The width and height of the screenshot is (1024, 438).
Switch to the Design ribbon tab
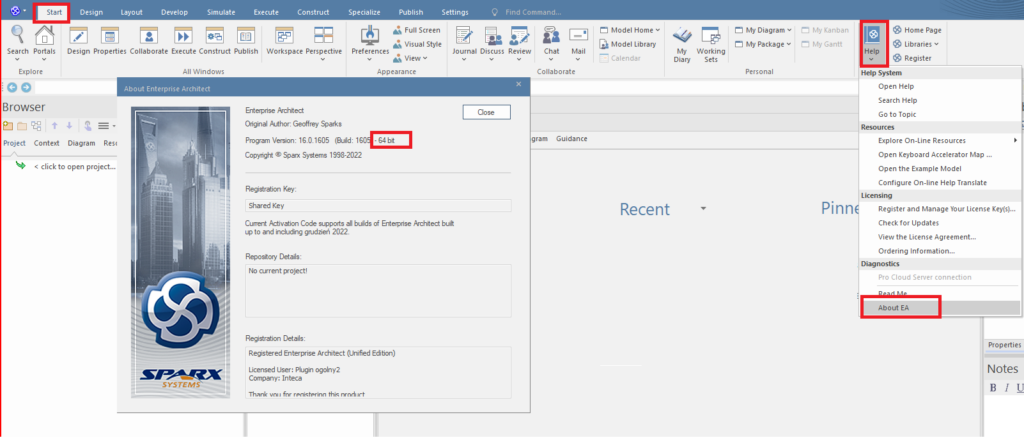coord(91,12)
